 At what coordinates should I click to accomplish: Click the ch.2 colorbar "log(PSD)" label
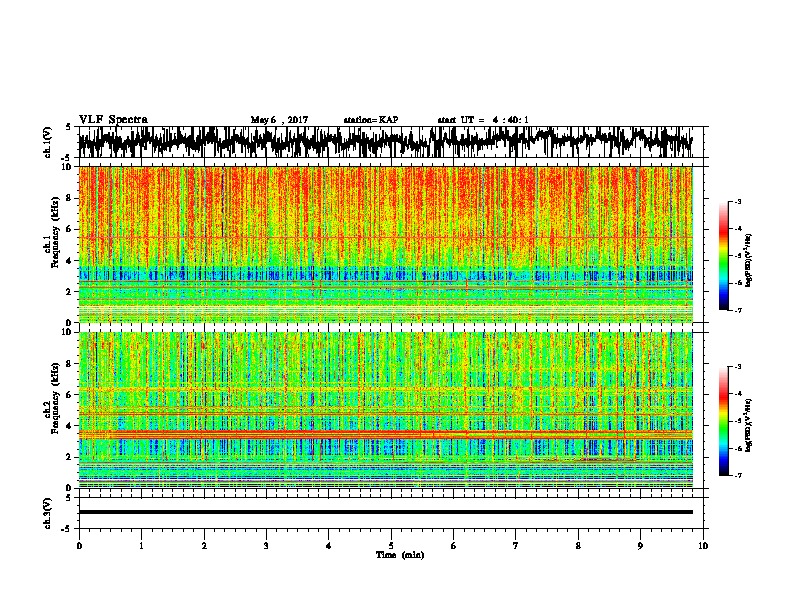tap(749, 424)
